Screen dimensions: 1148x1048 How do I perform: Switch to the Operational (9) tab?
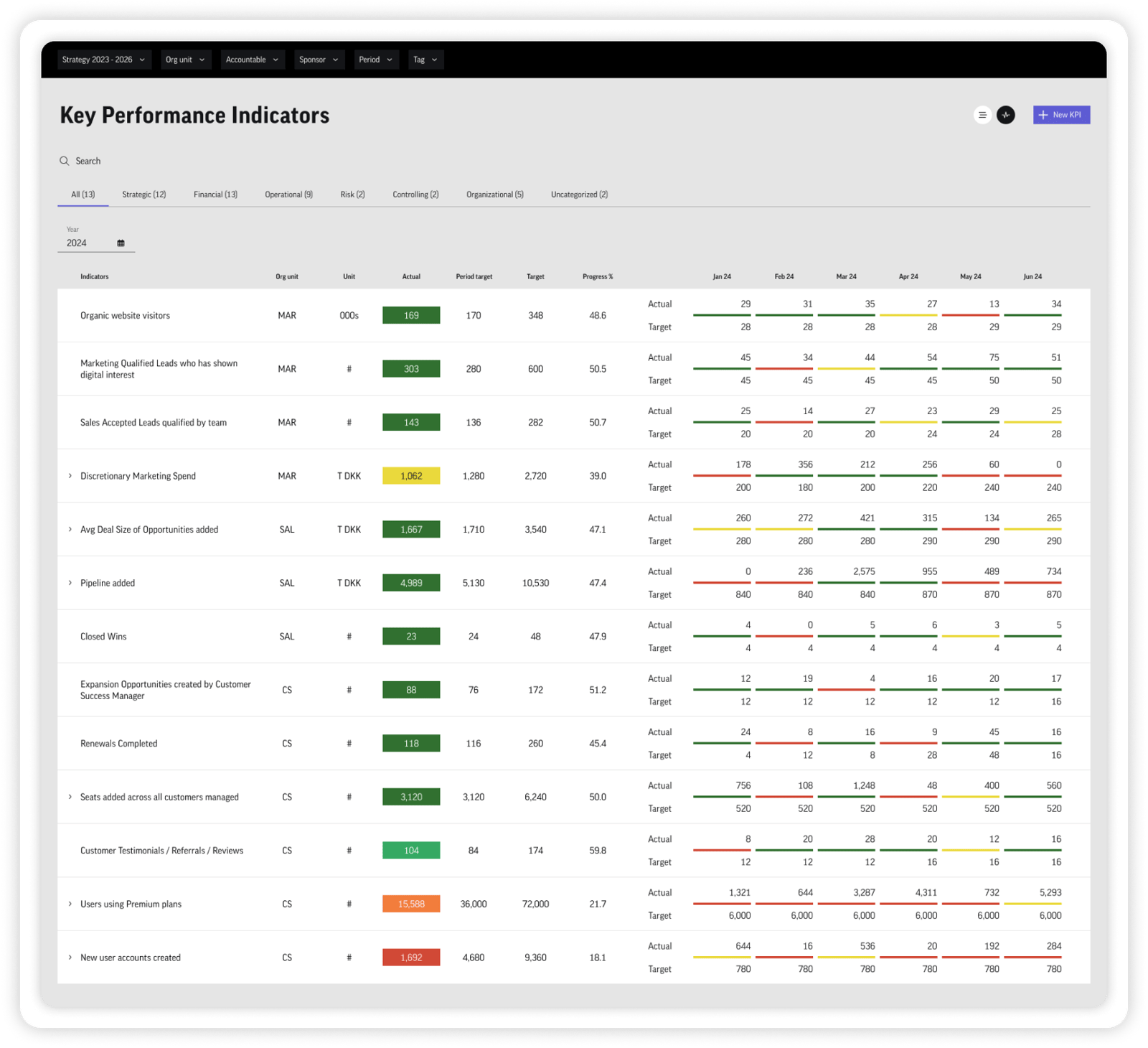point(288,195)
